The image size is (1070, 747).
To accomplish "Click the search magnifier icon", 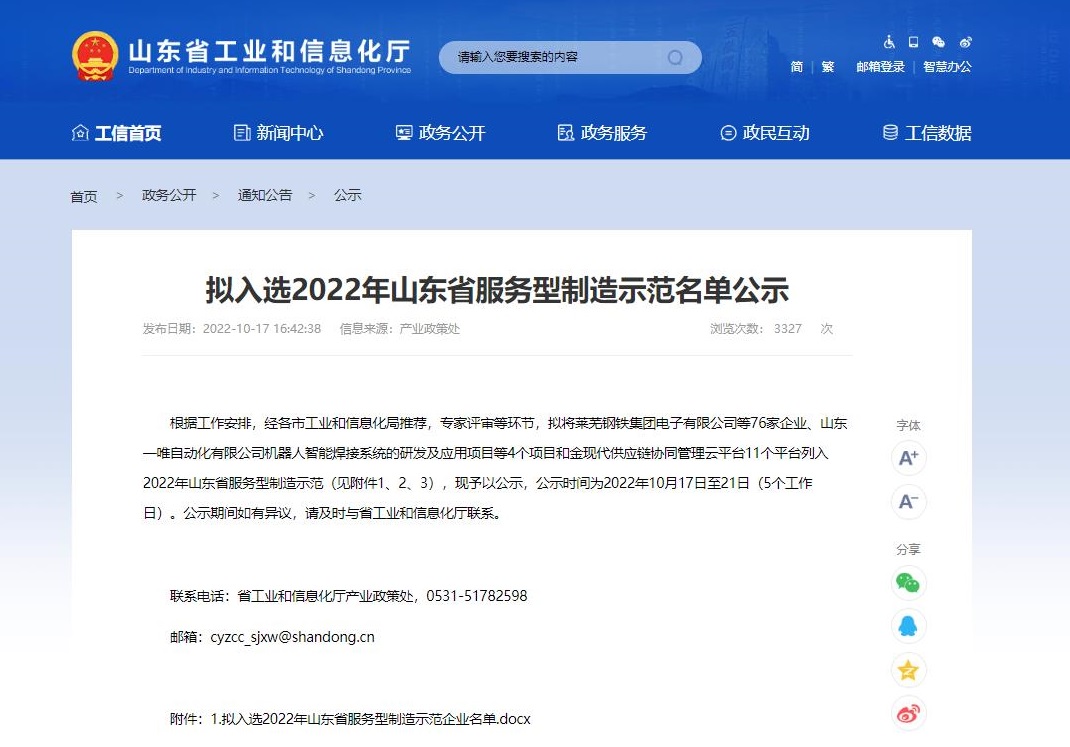I will (675, 58).
